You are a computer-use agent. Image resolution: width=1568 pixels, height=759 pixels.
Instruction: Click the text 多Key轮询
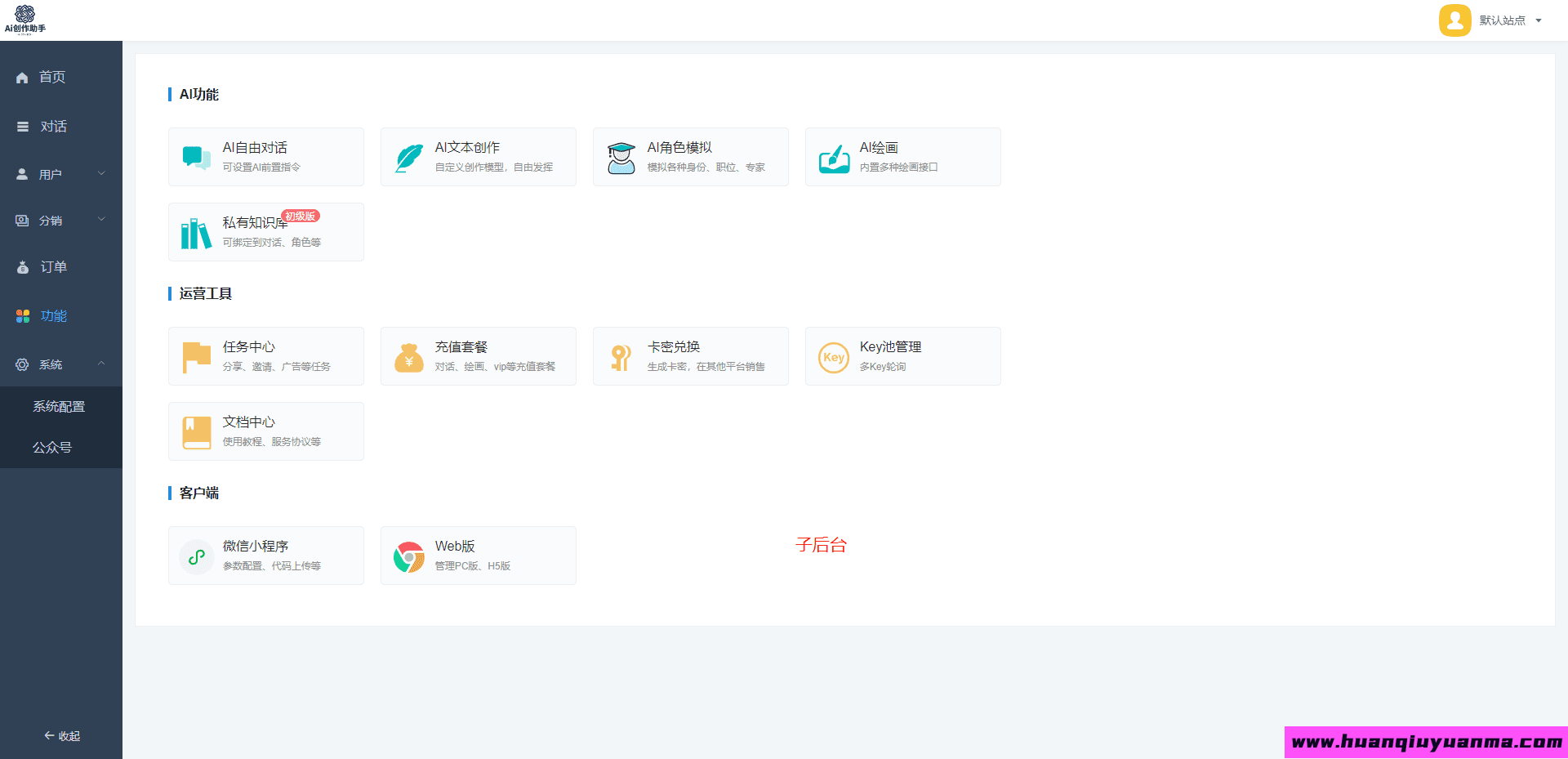pos(883,367)
